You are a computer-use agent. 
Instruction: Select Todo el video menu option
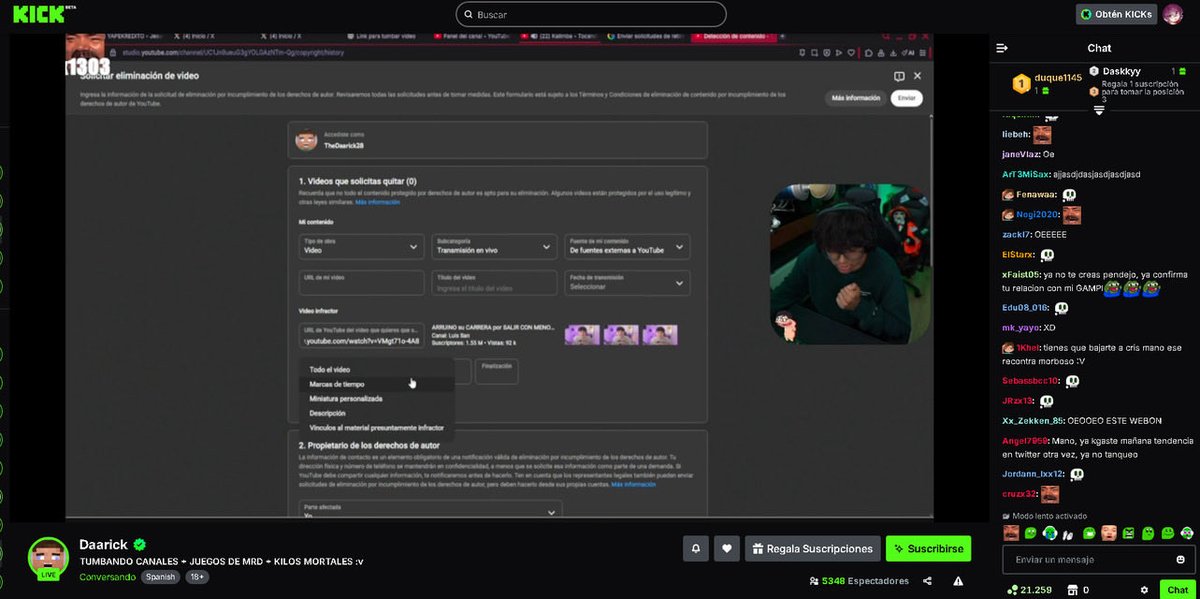point(376,369)
